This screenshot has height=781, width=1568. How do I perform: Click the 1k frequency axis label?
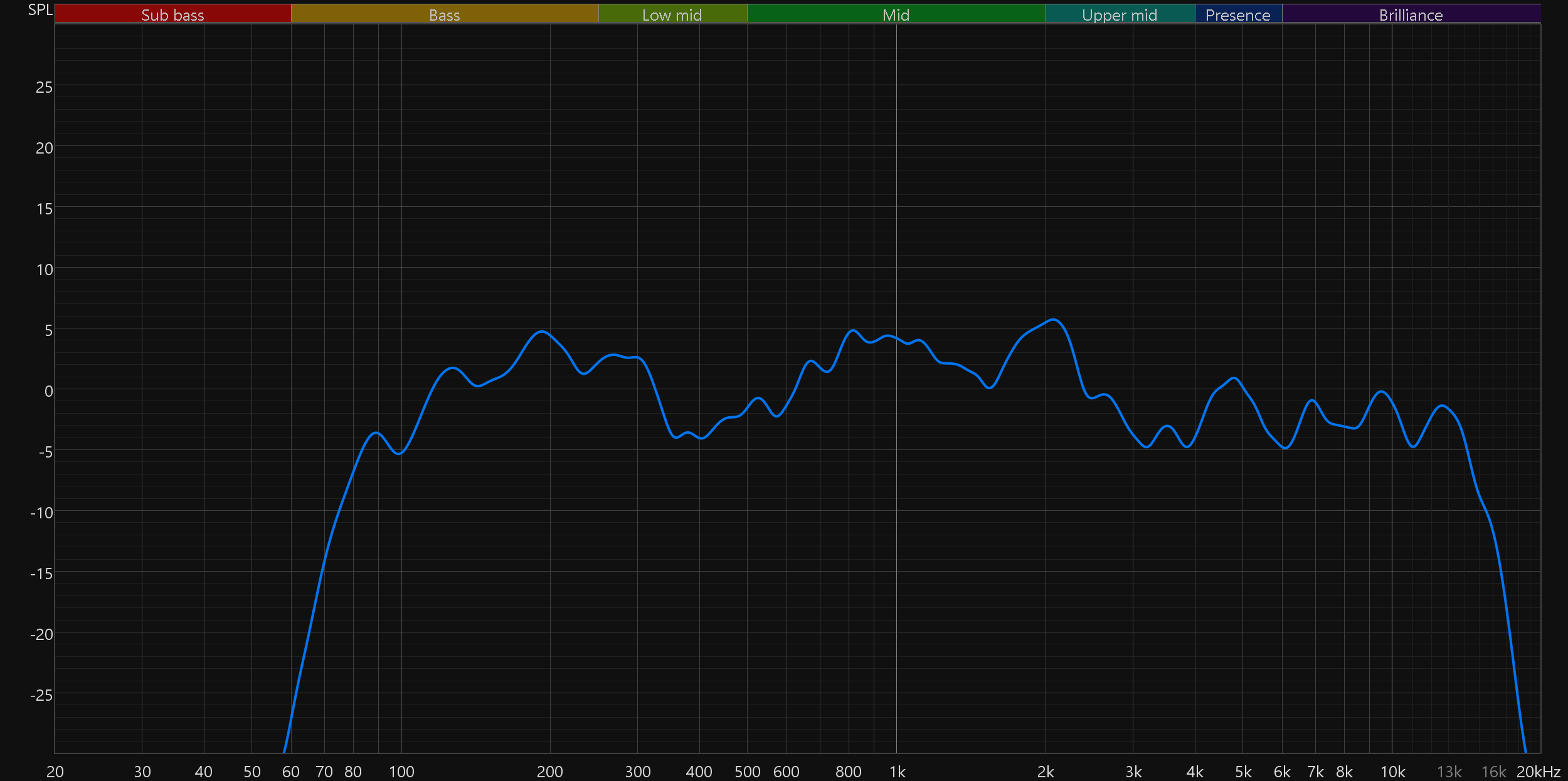click(897, 772)
